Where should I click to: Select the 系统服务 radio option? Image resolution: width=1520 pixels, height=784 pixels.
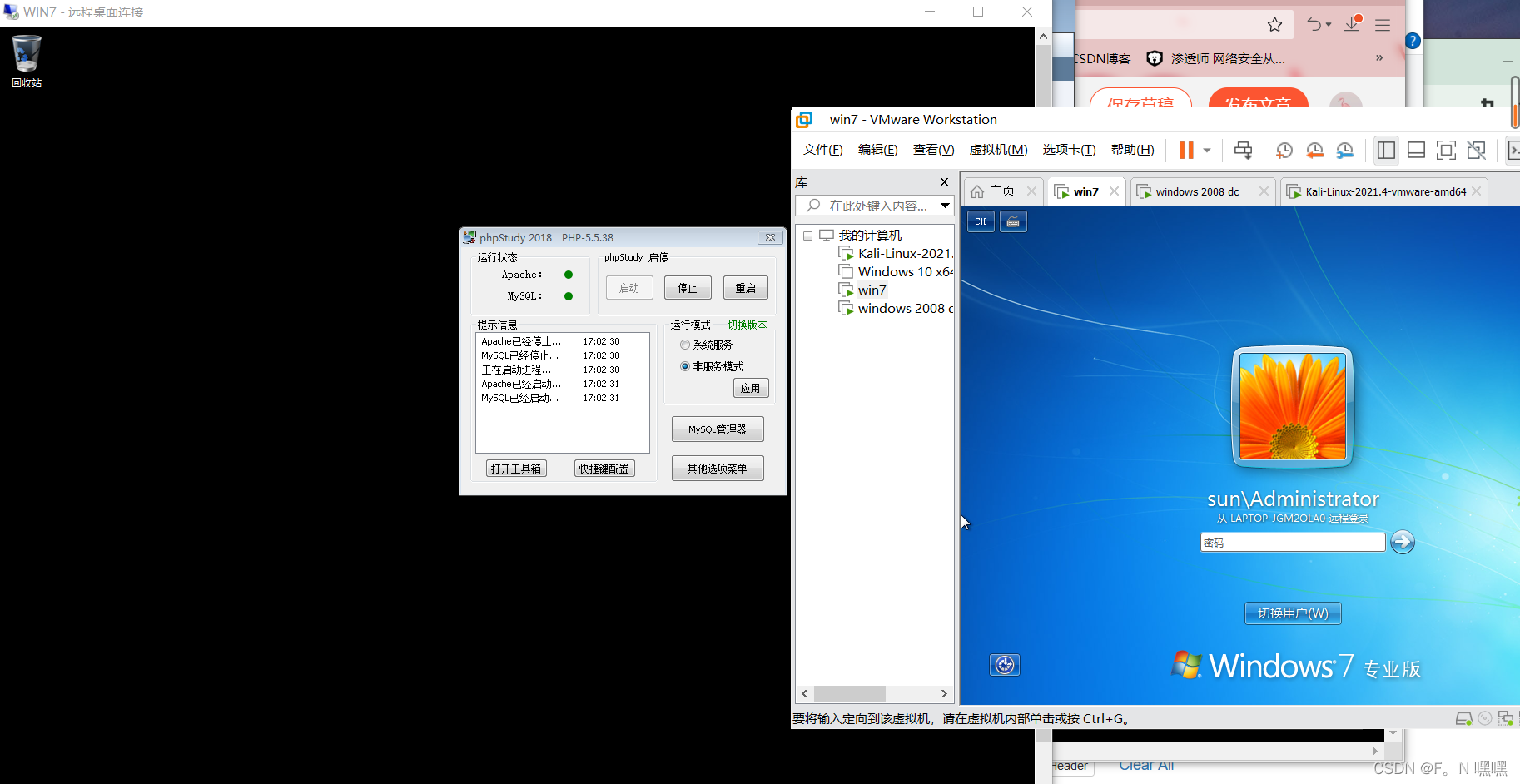[x=706, y=345]
